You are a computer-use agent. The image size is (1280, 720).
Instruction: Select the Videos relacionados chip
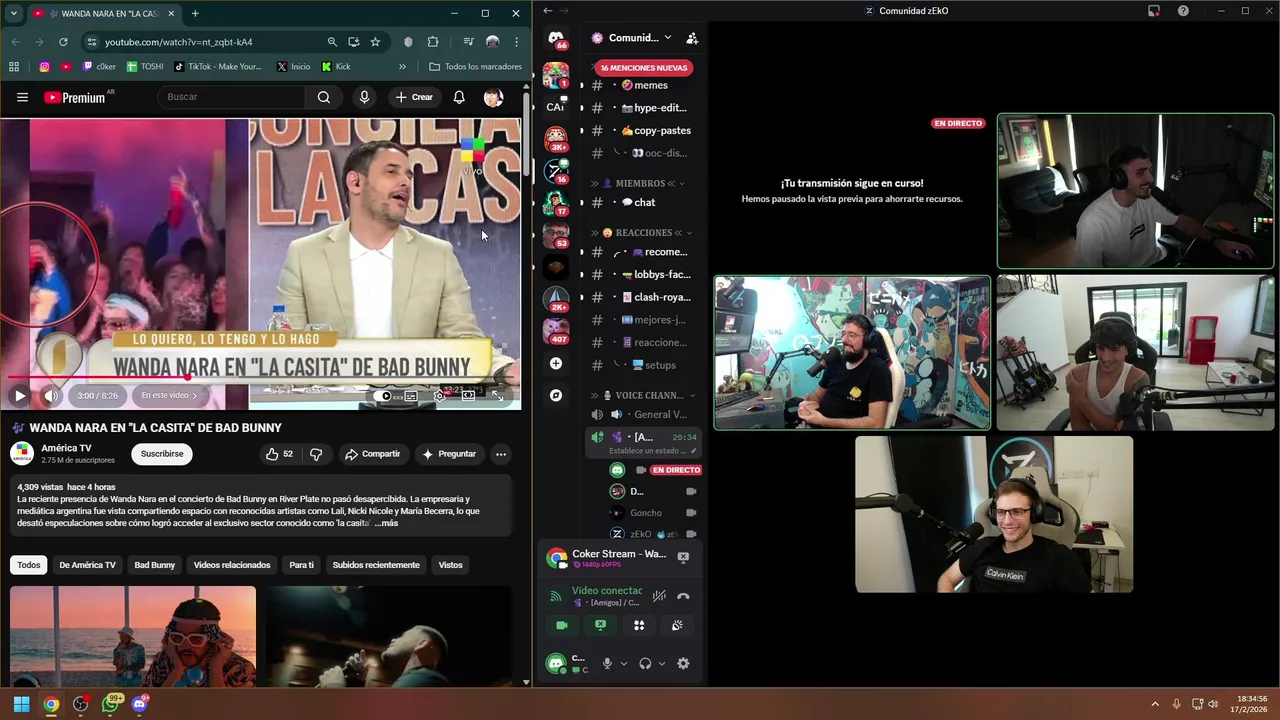(x=232, y=565)
